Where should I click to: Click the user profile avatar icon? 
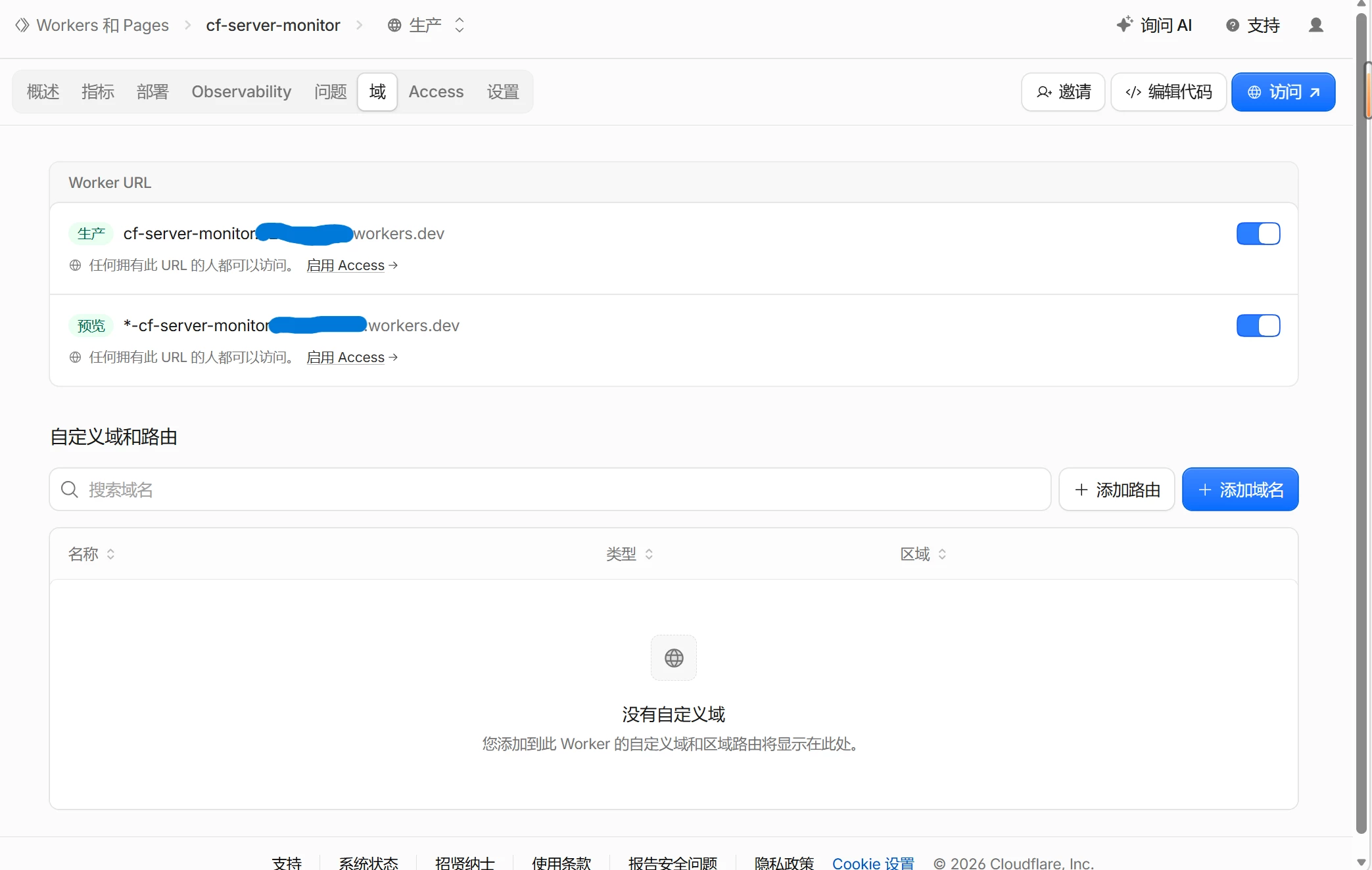[x=1315, y=25]
